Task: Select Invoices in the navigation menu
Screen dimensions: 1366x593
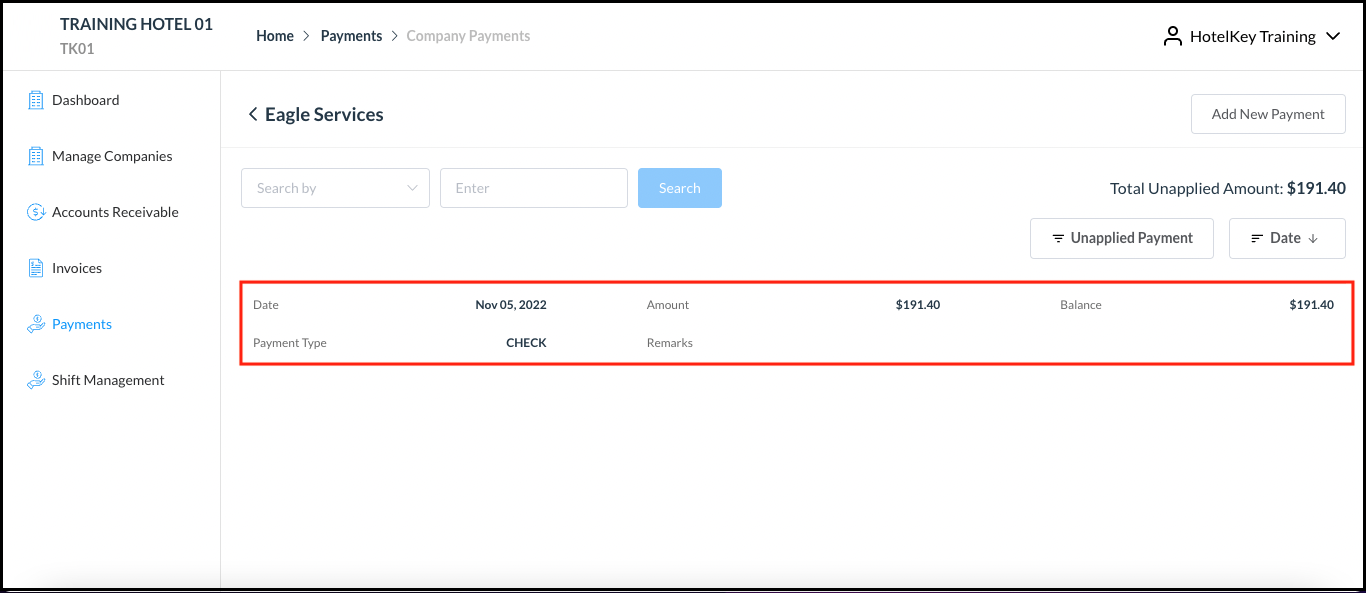Action: (x=76, y=267)
